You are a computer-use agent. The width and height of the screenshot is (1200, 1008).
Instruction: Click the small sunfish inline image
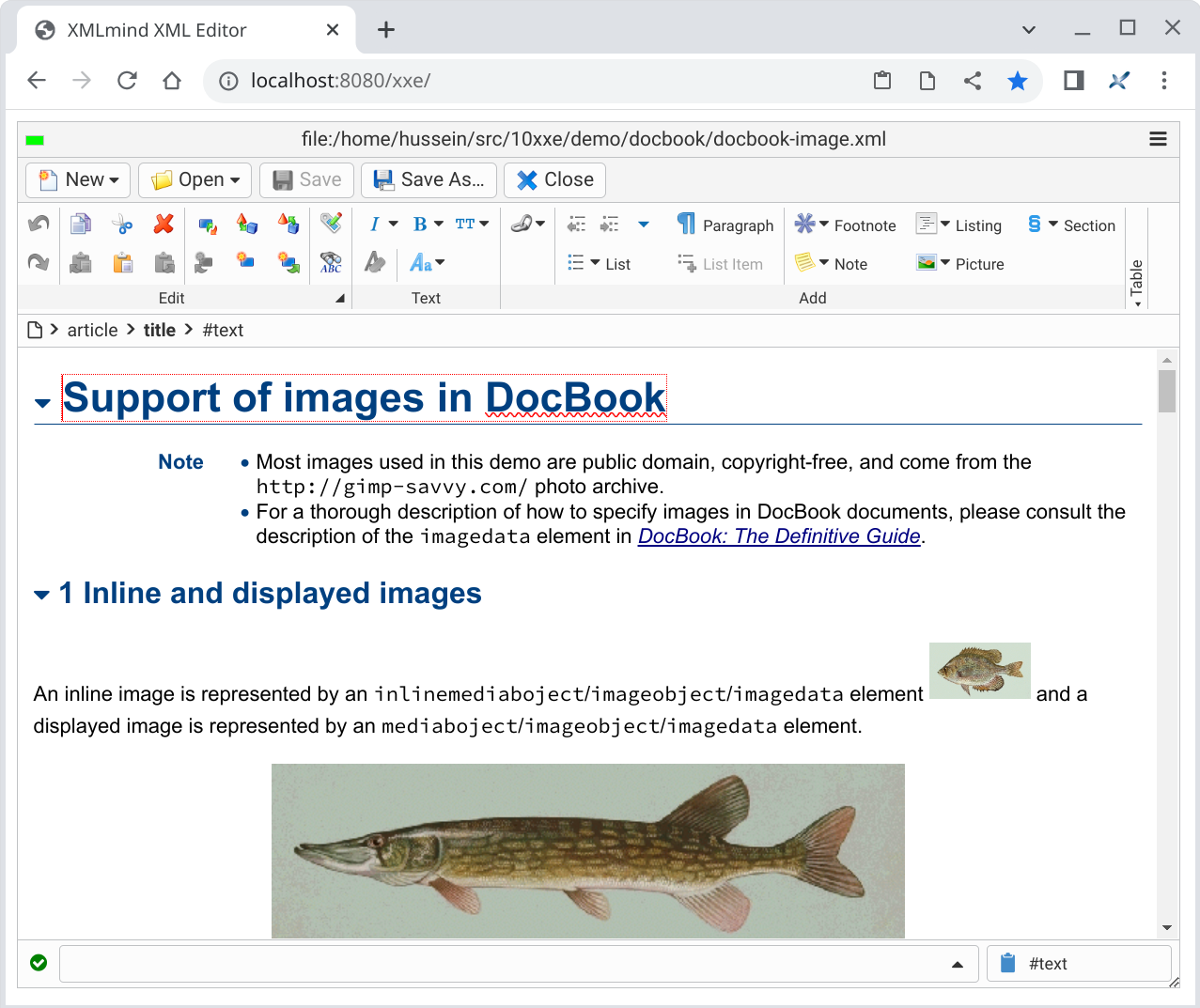tap(980, 671)
